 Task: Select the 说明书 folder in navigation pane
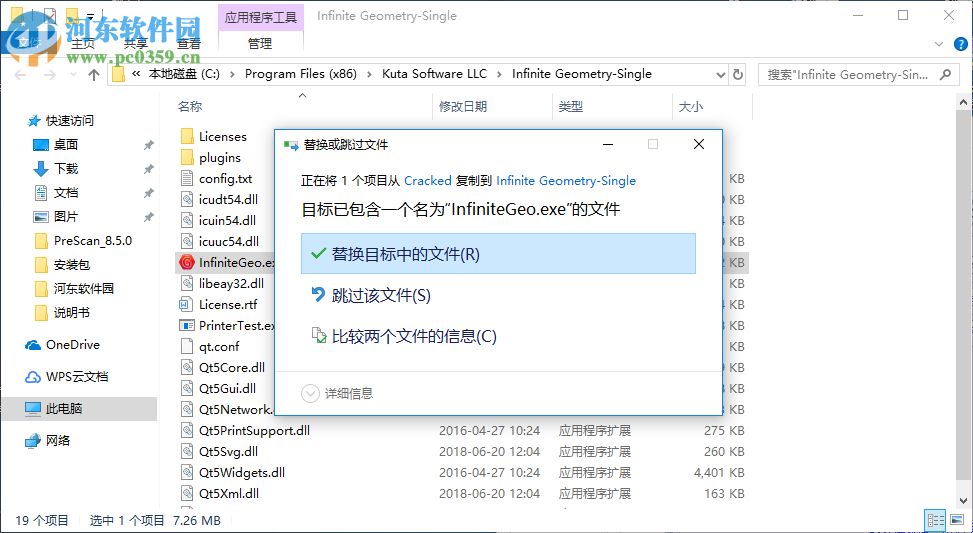click(x=72, y=313)
